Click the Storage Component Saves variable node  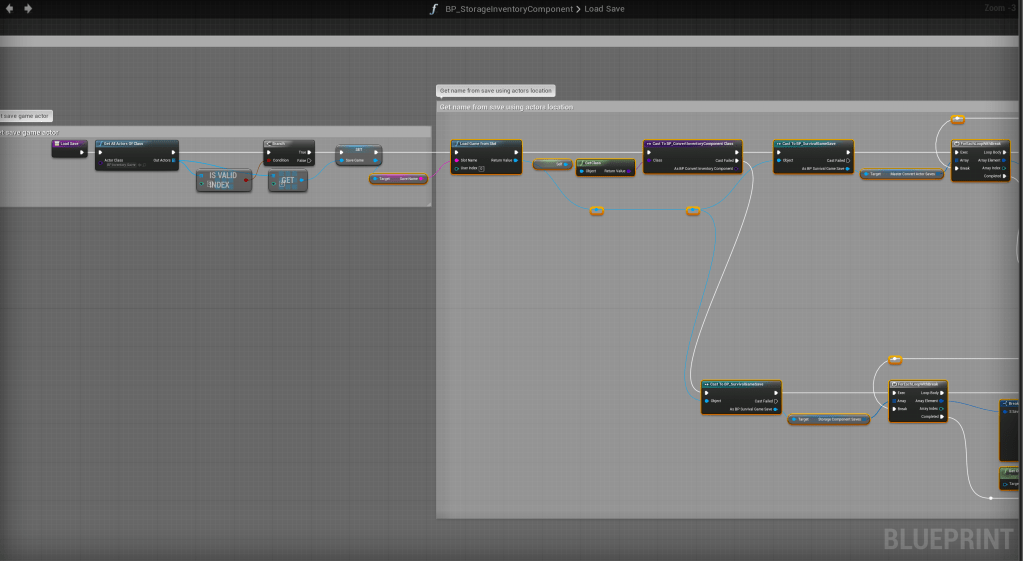tap(829, 420)
